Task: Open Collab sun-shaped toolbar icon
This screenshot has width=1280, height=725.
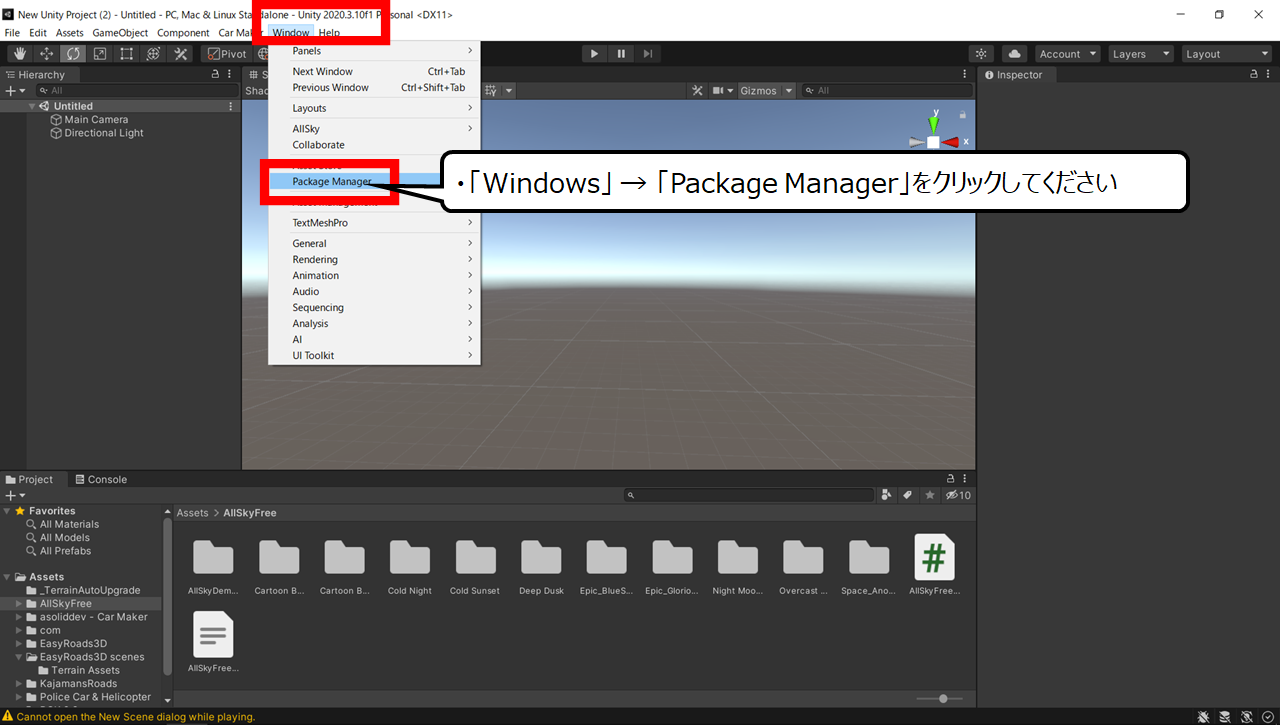Action: tap(981, 54)
